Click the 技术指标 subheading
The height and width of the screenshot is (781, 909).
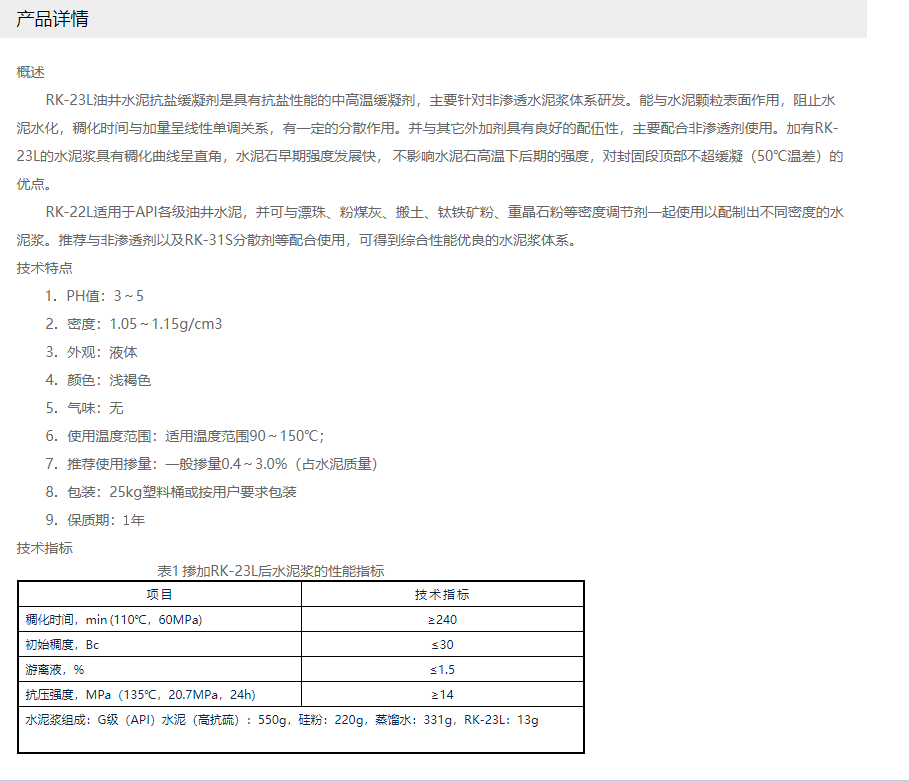pyautogui.click(x=45, y=548)
